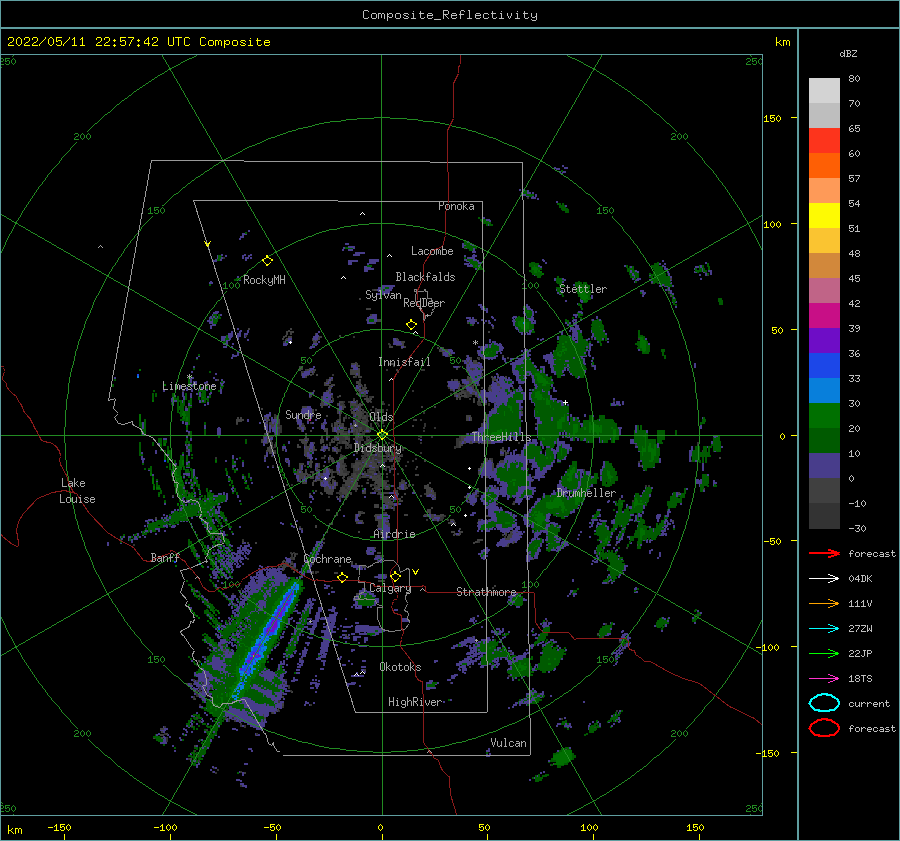Click the 54 dBZ yellow color swatch

click(x=824, y=216)
